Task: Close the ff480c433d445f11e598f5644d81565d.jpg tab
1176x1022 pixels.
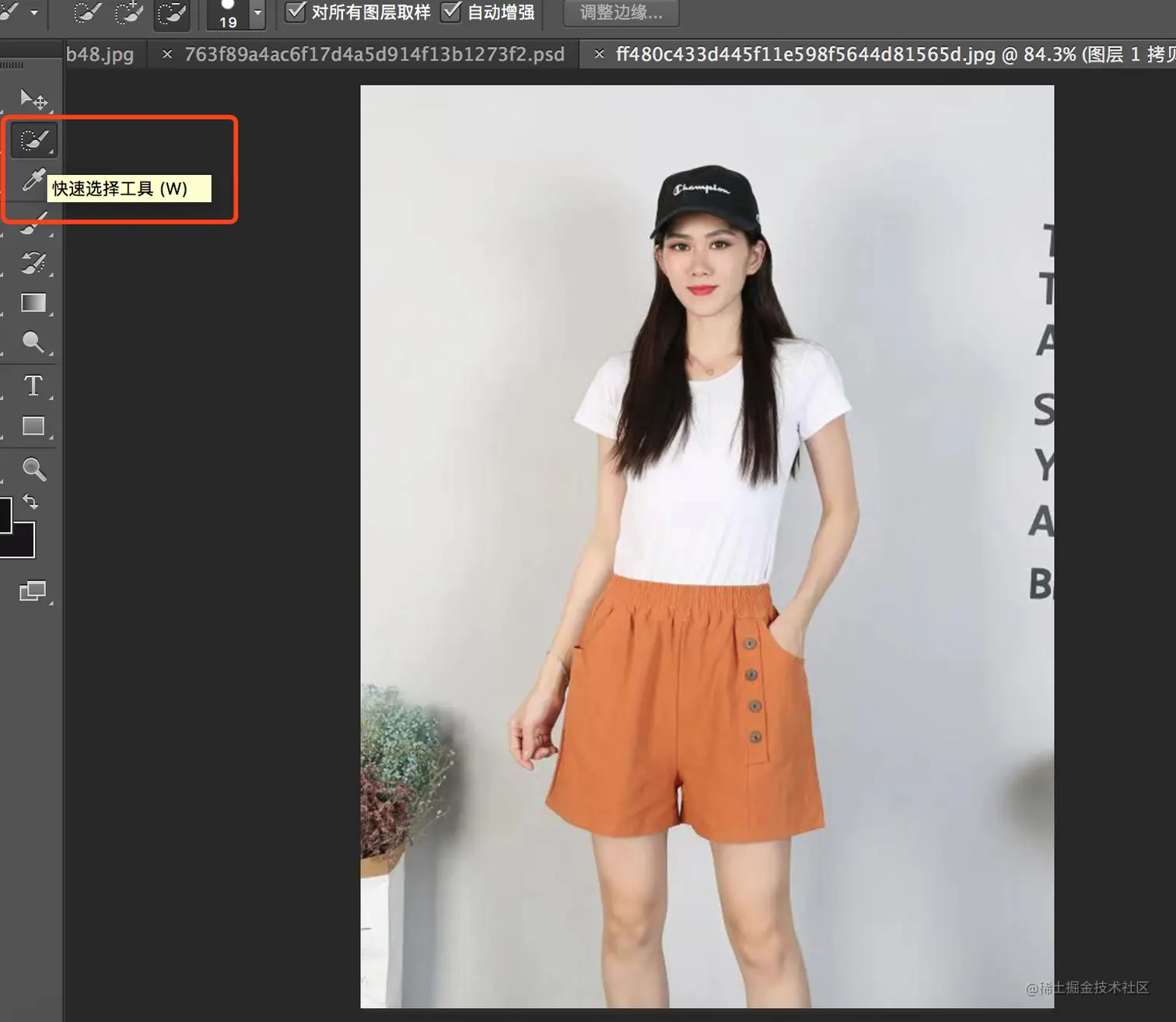Action: 598,54
